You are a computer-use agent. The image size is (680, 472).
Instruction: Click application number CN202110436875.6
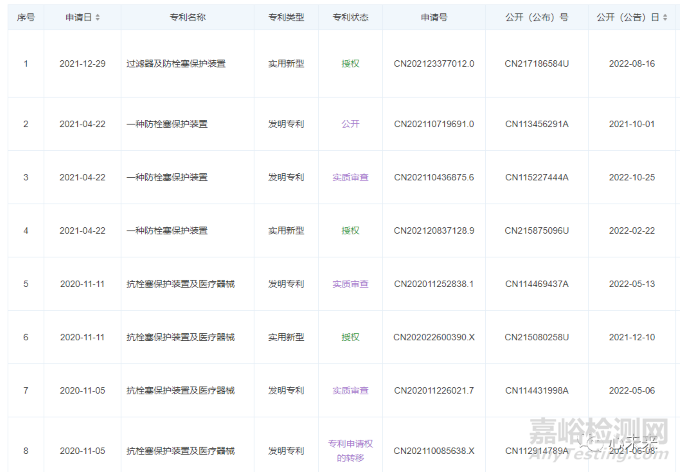(434, 177)
